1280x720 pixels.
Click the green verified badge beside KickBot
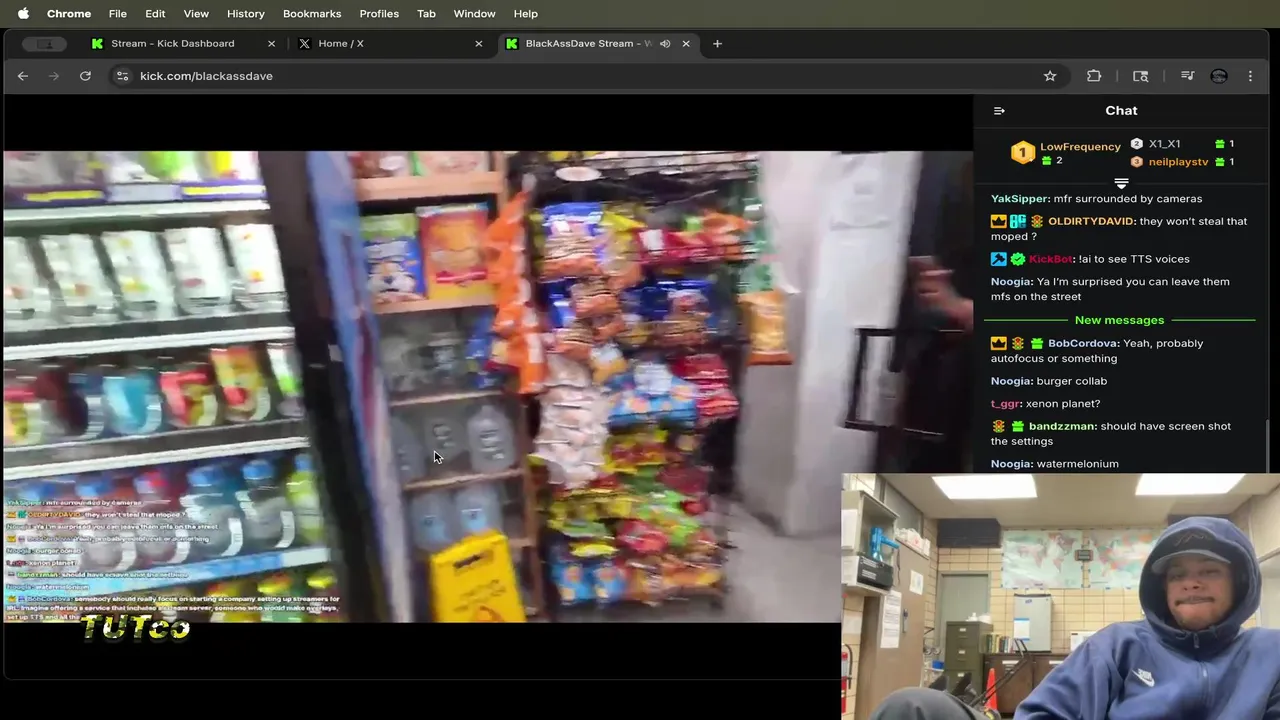point(1017,259)
